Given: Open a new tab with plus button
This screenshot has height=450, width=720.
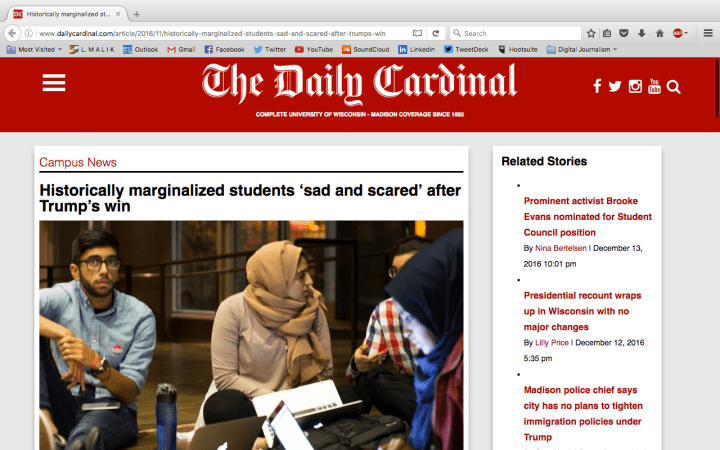Looking at the screenshot, I should 137,15.
